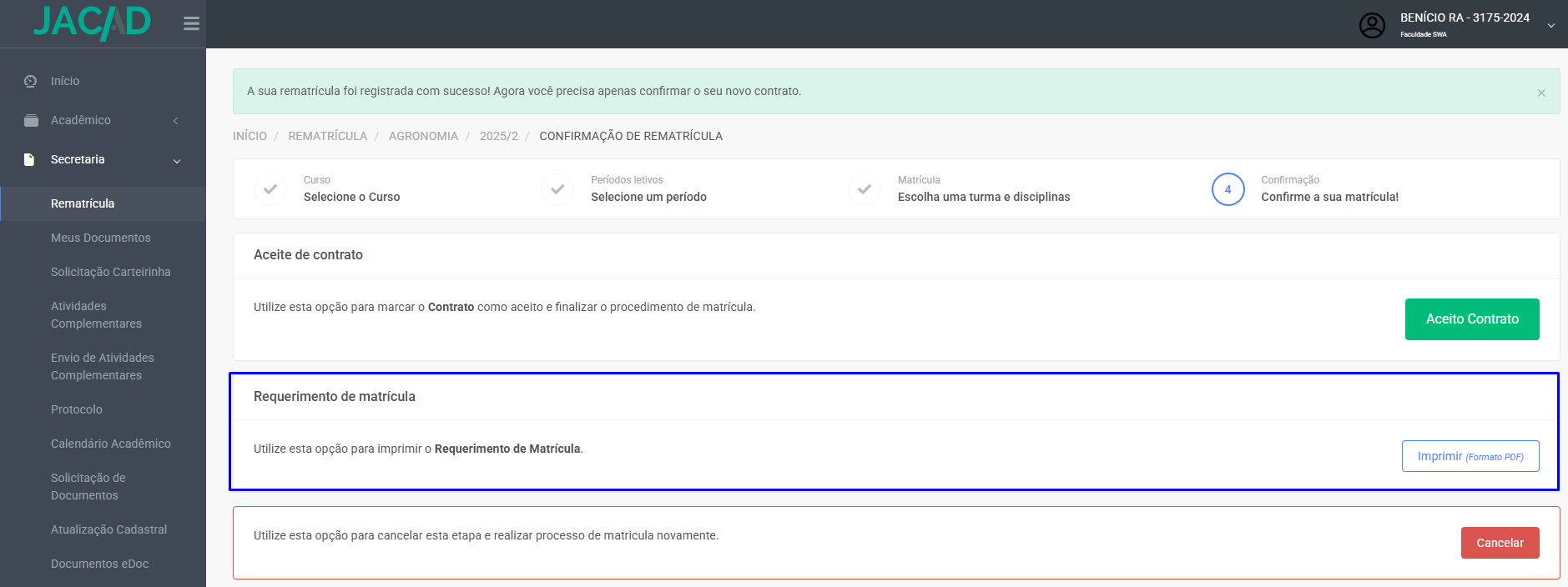The height and width of the screenshot is (587, 1568).
Task: Click the 'CONFIRMAÇÃO DE REMATRÍCULA' breadcrumb text
Action: tap(631, 136)
